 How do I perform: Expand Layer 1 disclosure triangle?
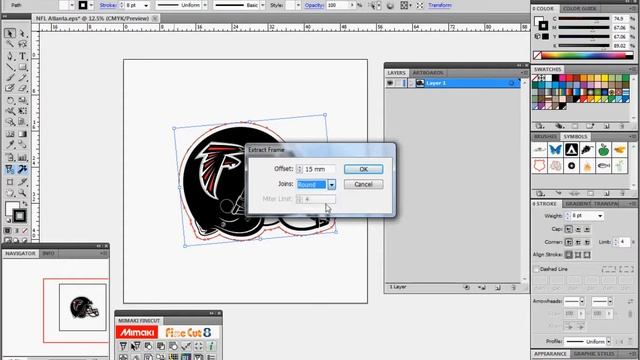tap(411, 83)
